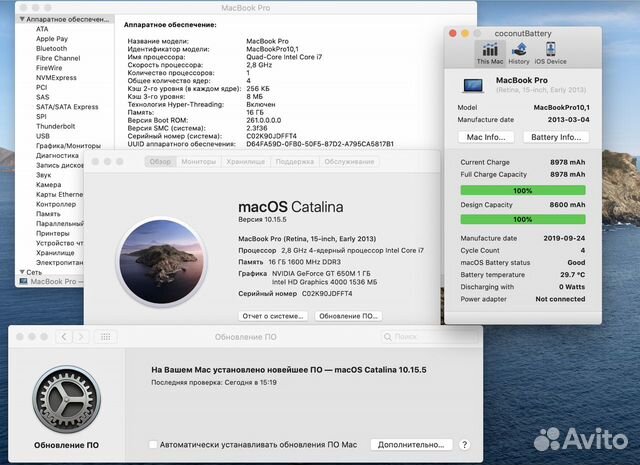Select SAS in sidebar

42,97
